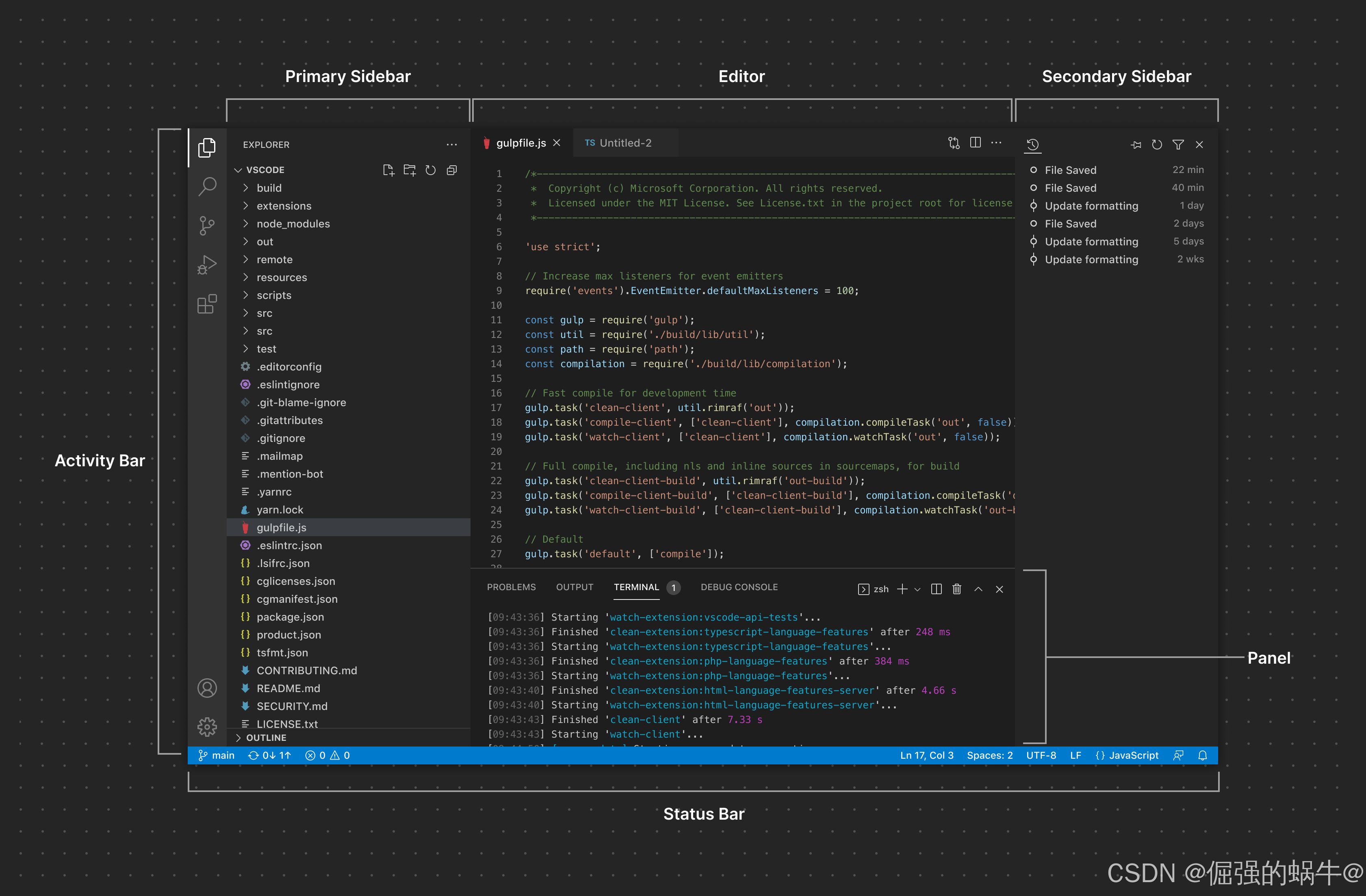This screenshot has height=896, width=1366.
Task: Open Run and Debug view icon
Action: pos(207,264)
